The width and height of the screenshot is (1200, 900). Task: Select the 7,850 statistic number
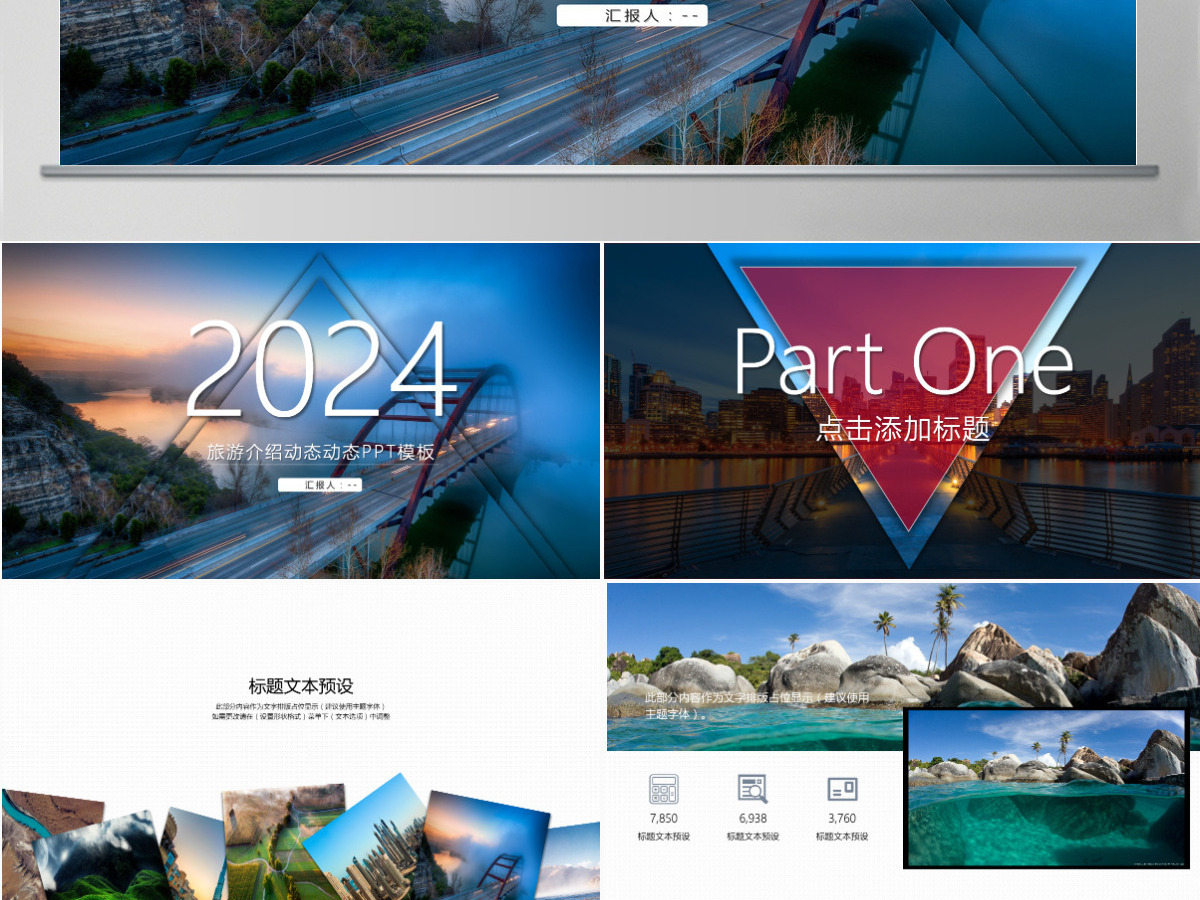pos(663,818)
